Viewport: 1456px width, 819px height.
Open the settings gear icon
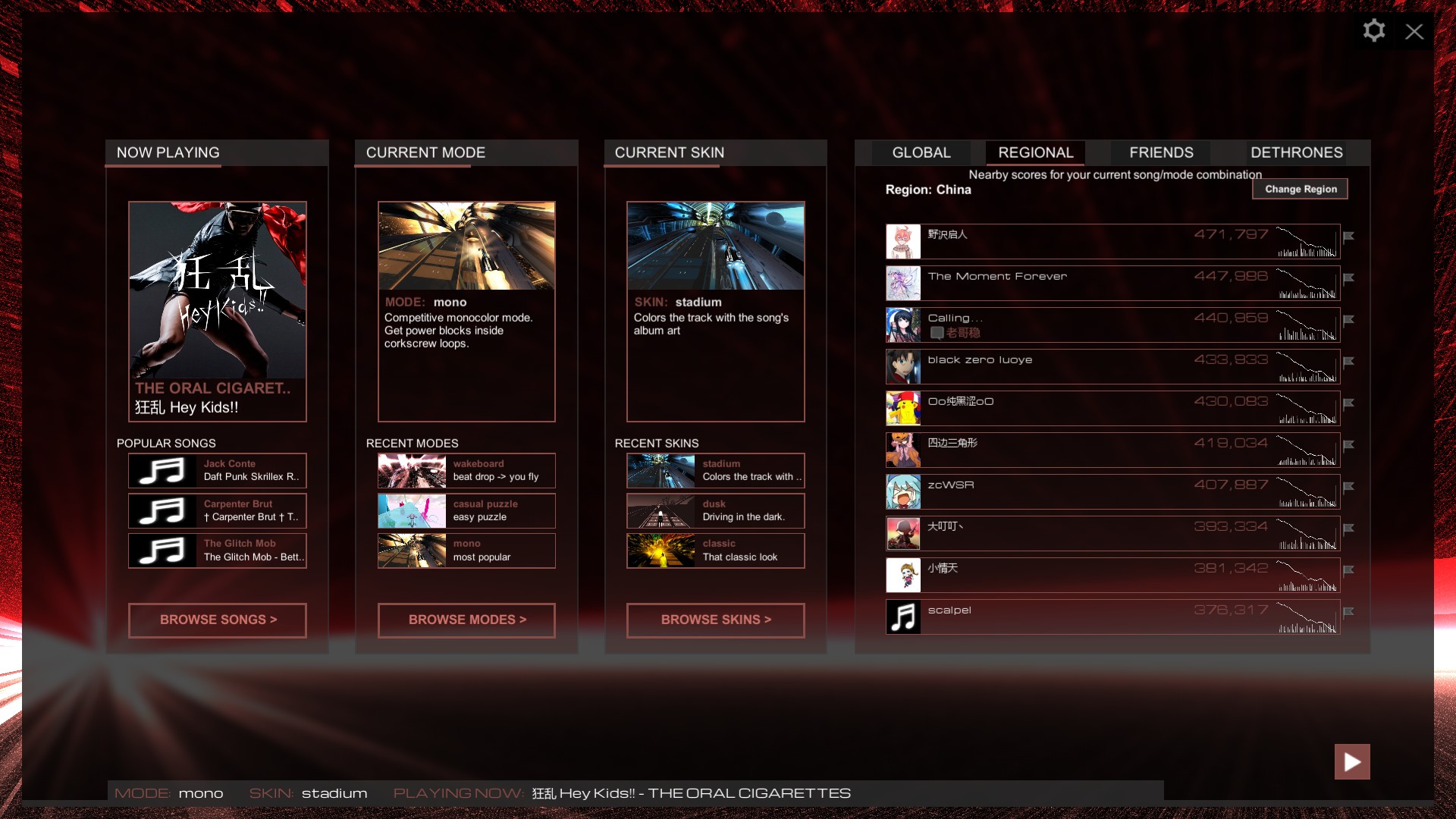(x=1374, y=30)
